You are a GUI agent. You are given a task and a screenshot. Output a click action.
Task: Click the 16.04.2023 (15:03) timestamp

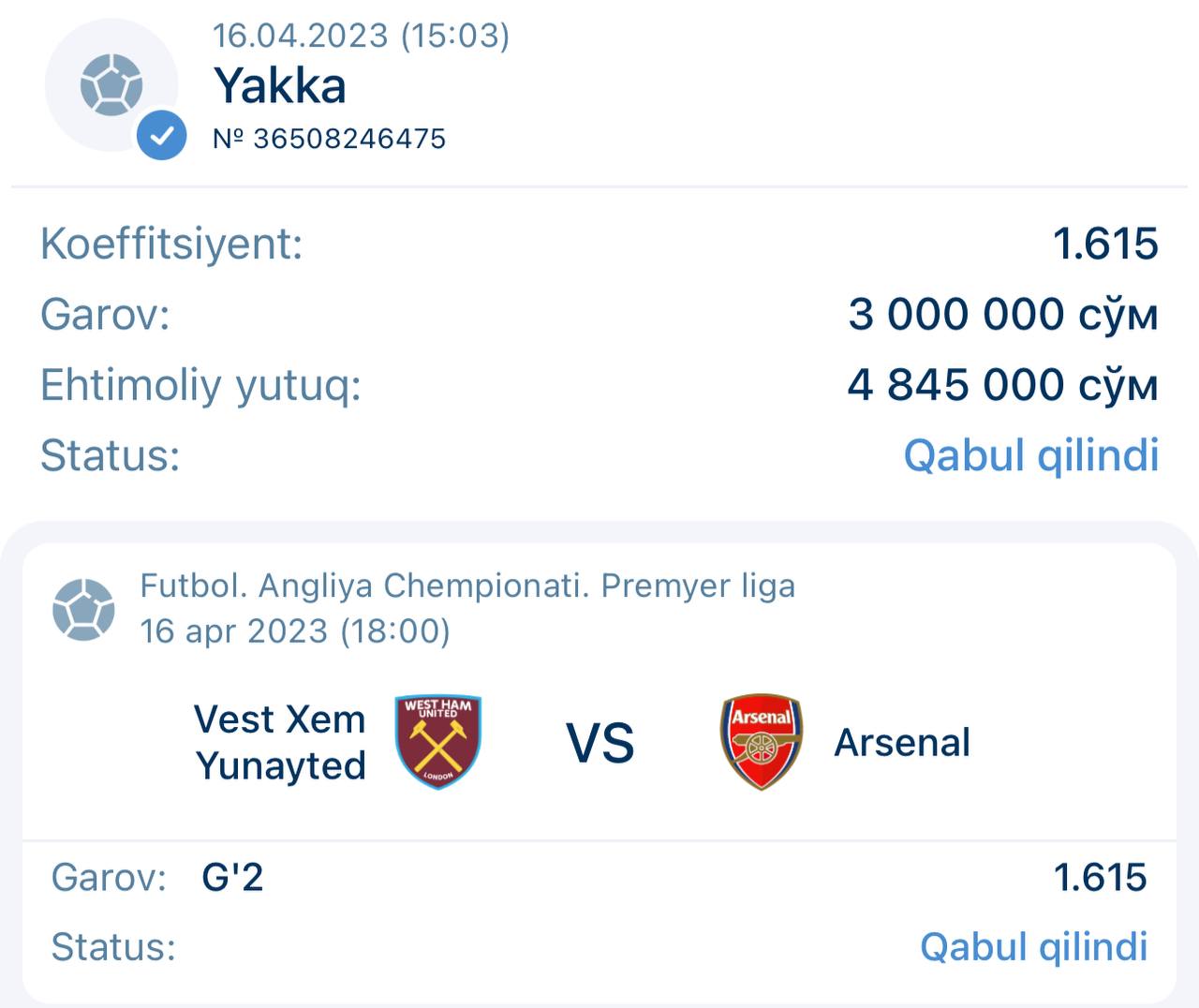click(x=361, y=36)
